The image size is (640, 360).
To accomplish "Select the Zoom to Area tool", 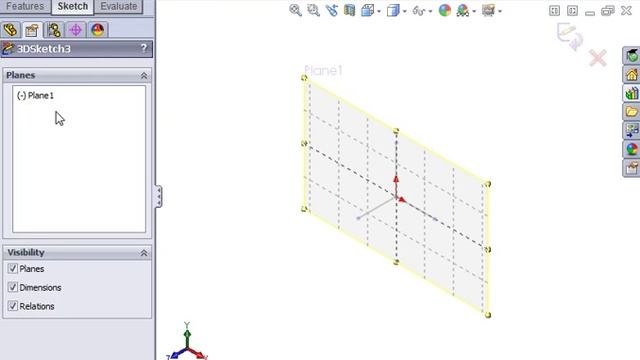I will [313, 10].
